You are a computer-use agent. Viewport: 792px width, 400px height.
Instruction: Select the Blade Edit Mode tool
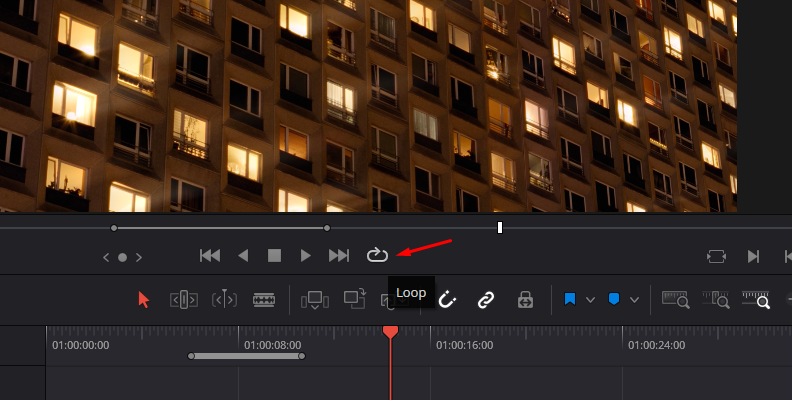coord(264,300)
